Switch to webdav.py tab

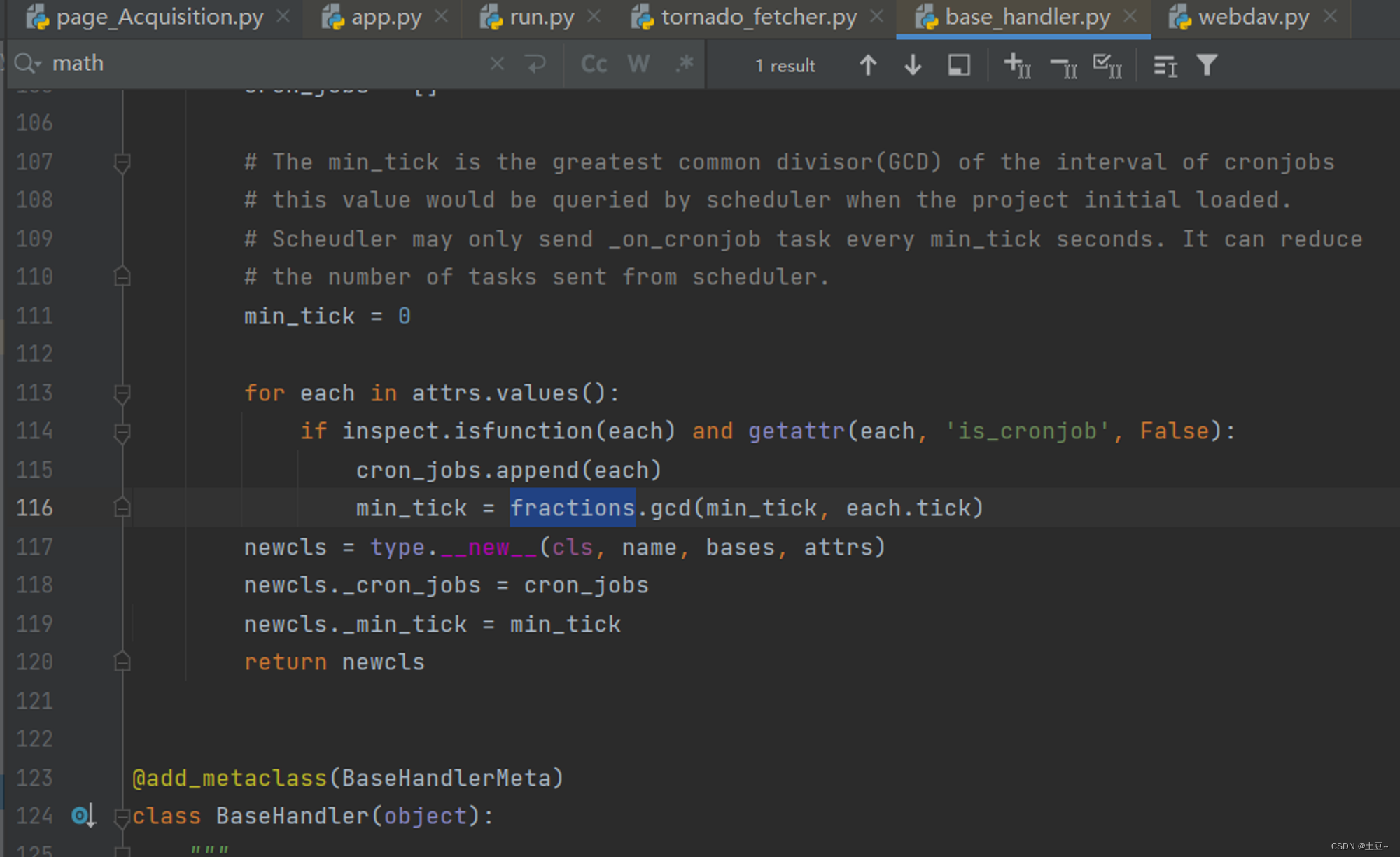click(1253, 17)
